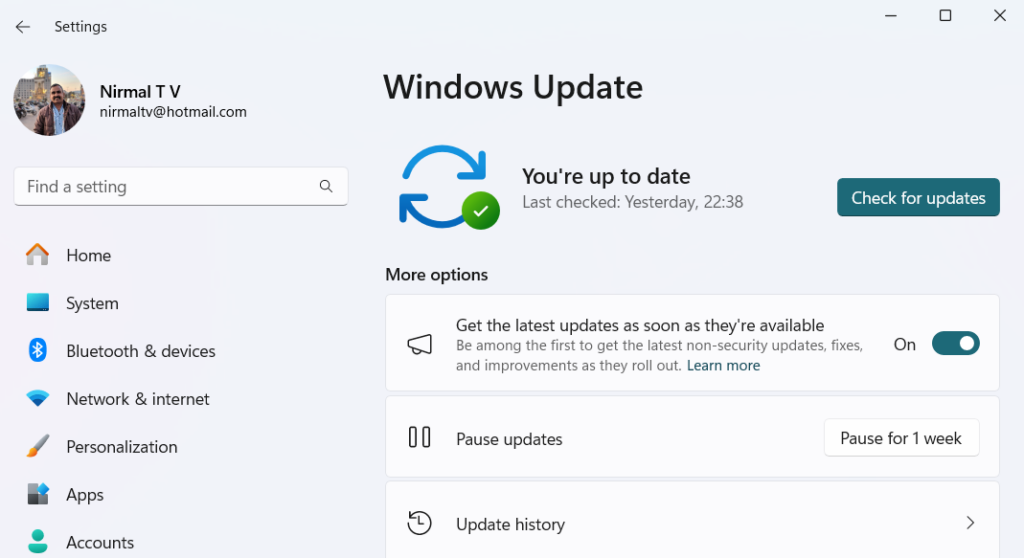Click the You're up to date status text
Viewport: 1024px width, 558px height.
click(606, 176)
